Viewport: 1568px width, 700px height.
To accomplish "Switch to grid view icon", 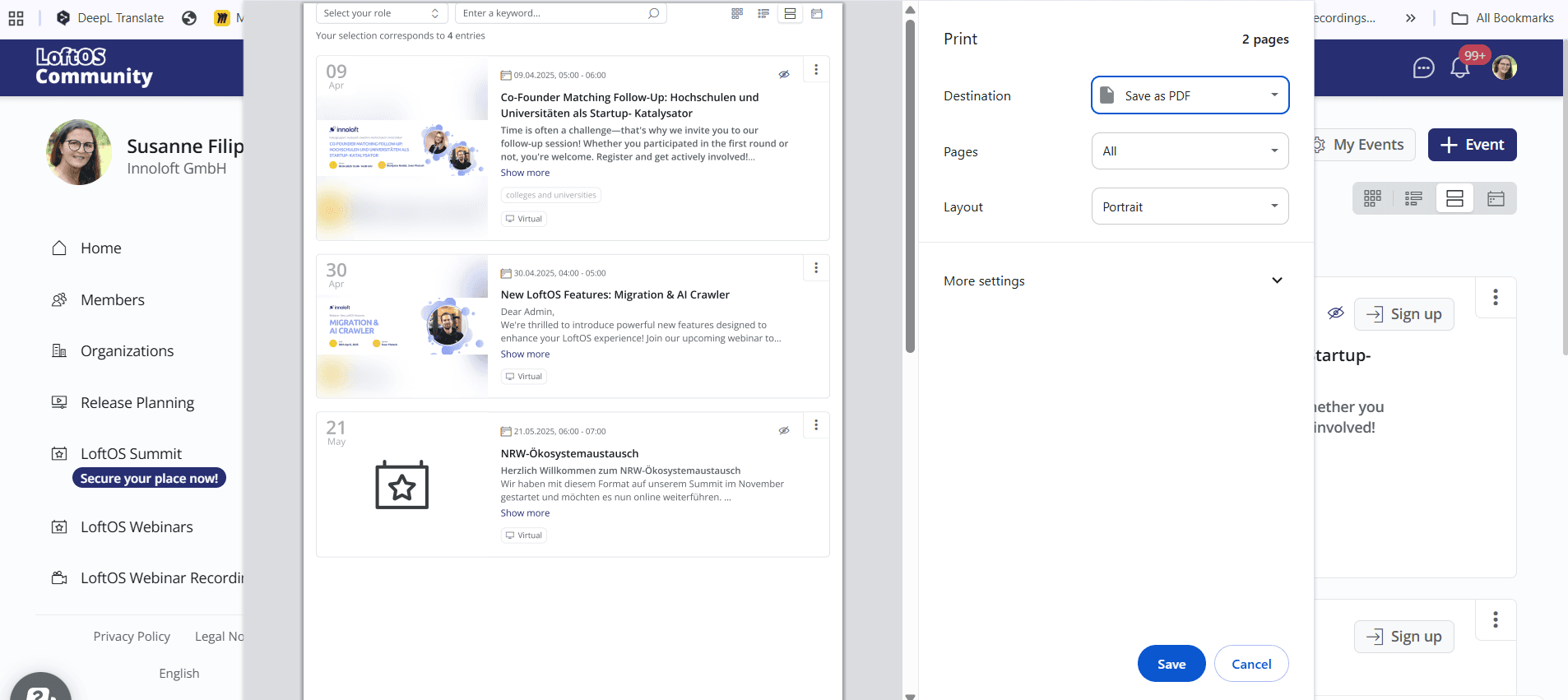I will pos(1372,198).
